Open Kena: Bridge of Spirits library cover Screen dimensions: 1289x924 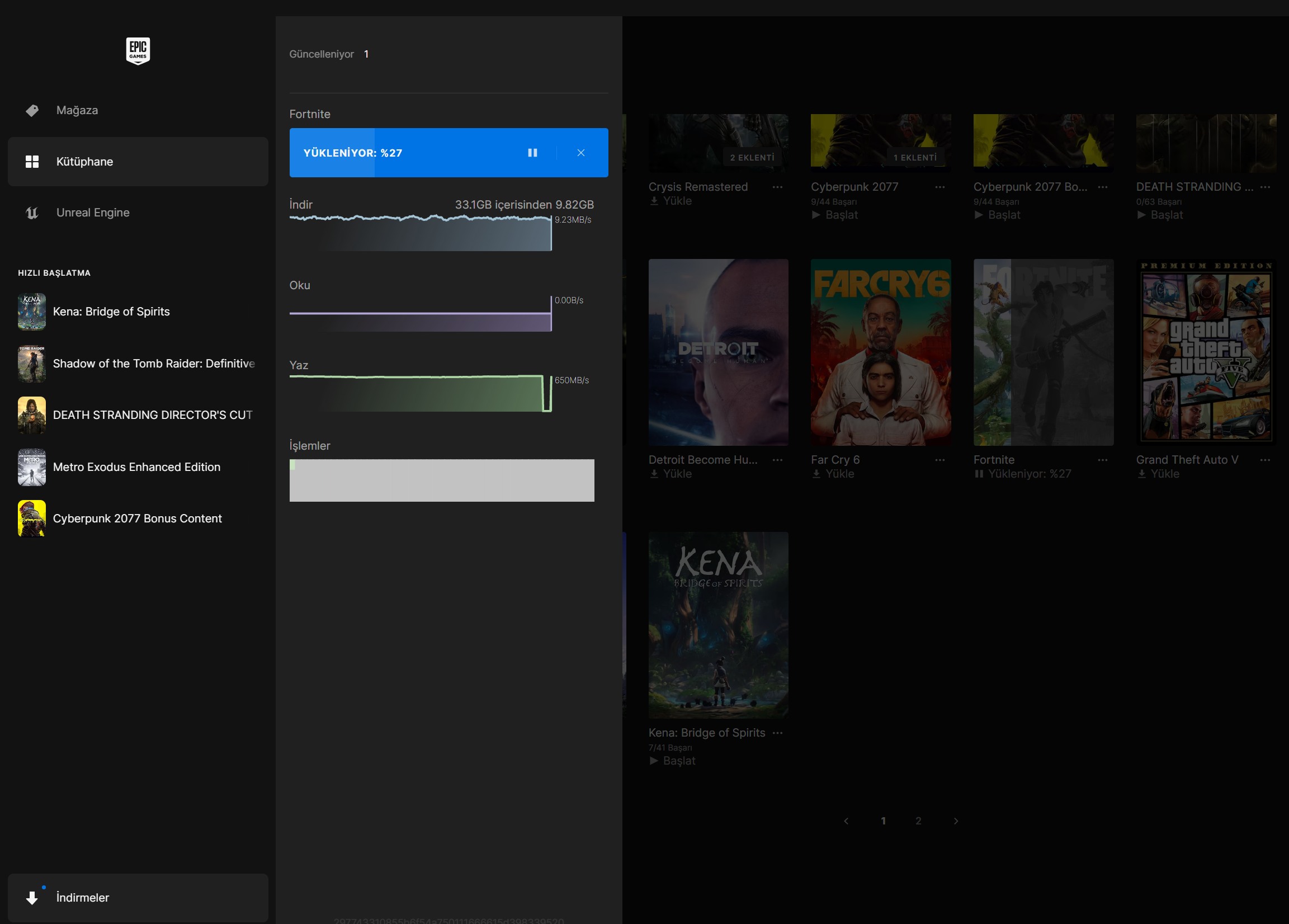[x=719, y=625]
